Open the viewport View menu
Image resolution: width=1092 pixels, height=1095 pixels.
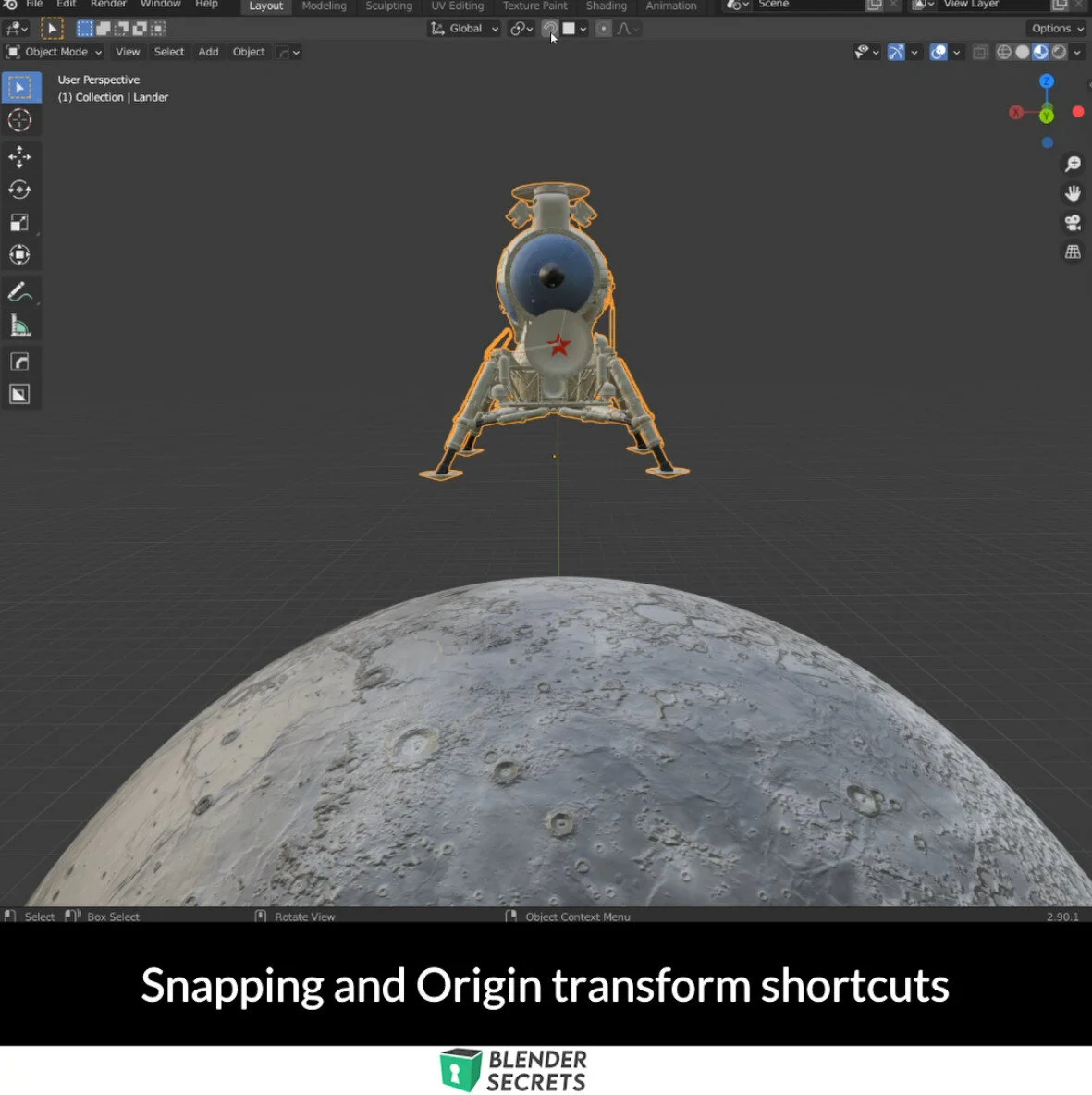128,52
